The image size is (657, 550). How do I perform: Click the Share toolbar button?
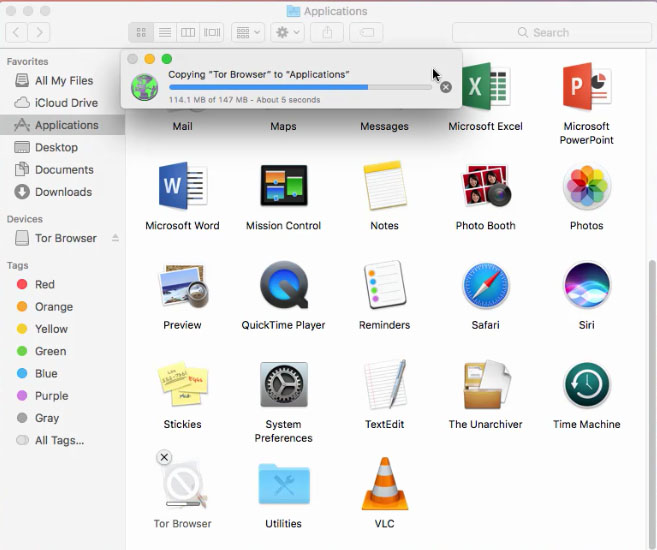click(327, 32)
